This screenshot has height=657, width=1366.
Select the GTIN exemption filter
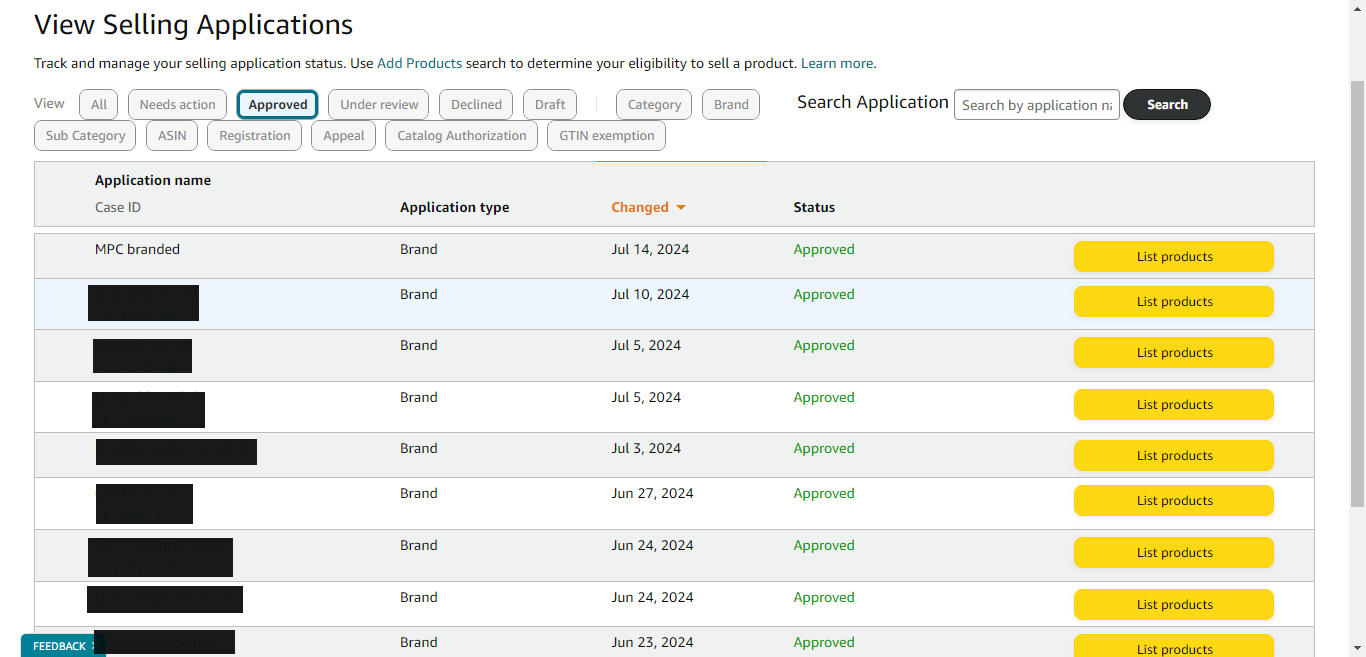click(606, 135)
